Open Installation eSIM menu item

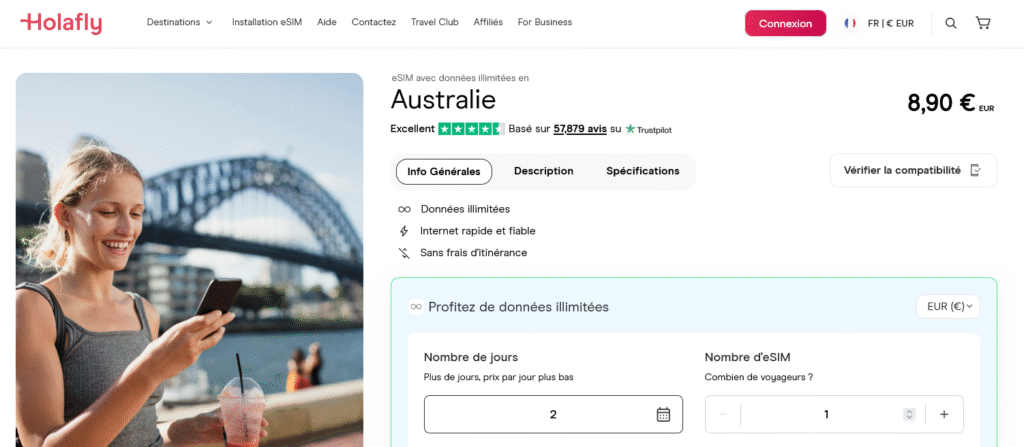tap(267, 22)
